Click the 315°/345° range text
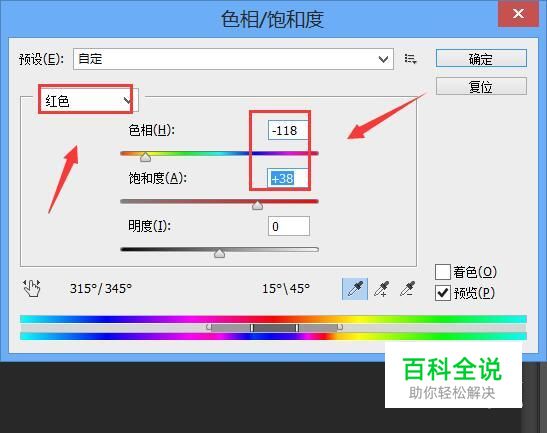 (x=101, y=289)
